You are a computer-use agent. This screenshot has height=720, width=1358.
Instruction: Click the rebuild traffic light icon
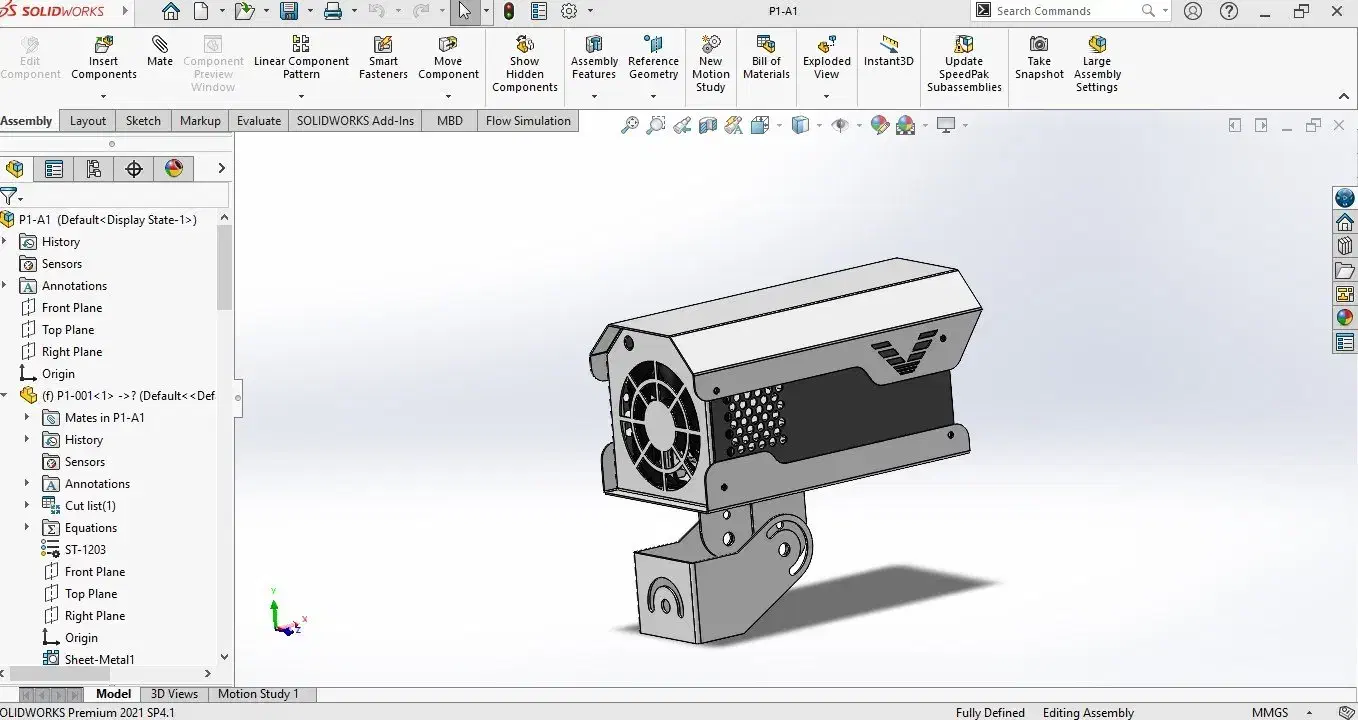509,12
